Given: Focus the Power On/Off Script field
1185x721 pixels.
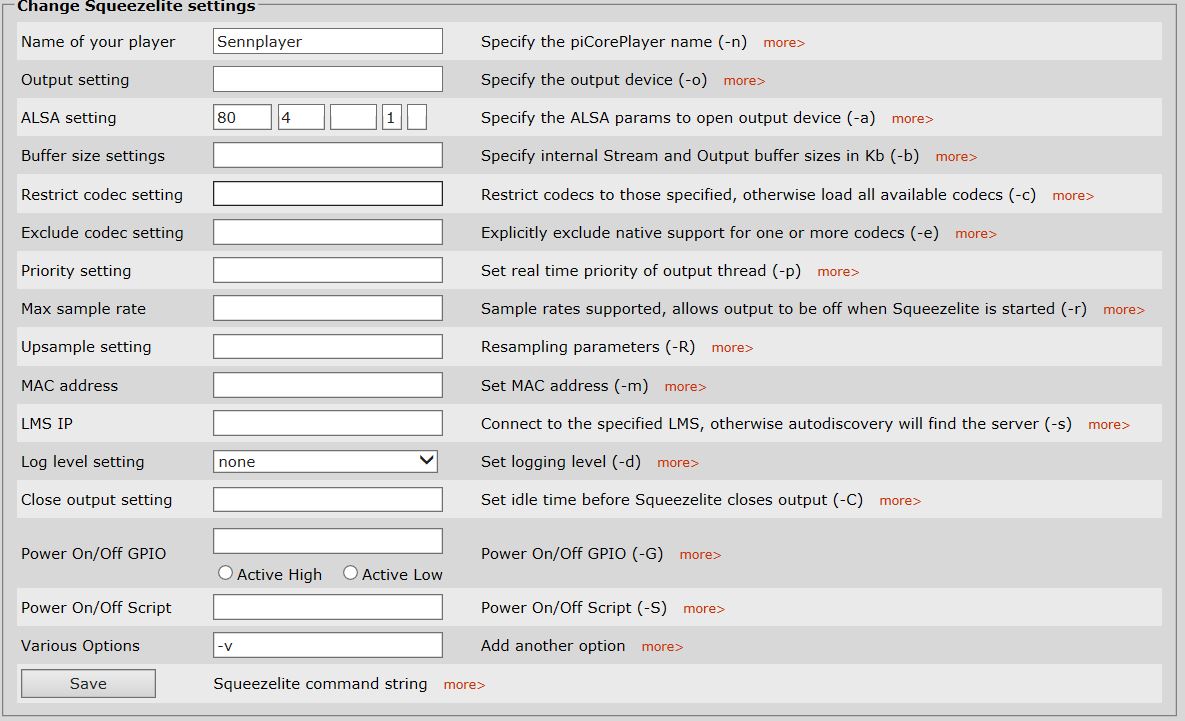Looking at the screenshot, I should pos(328,607).
